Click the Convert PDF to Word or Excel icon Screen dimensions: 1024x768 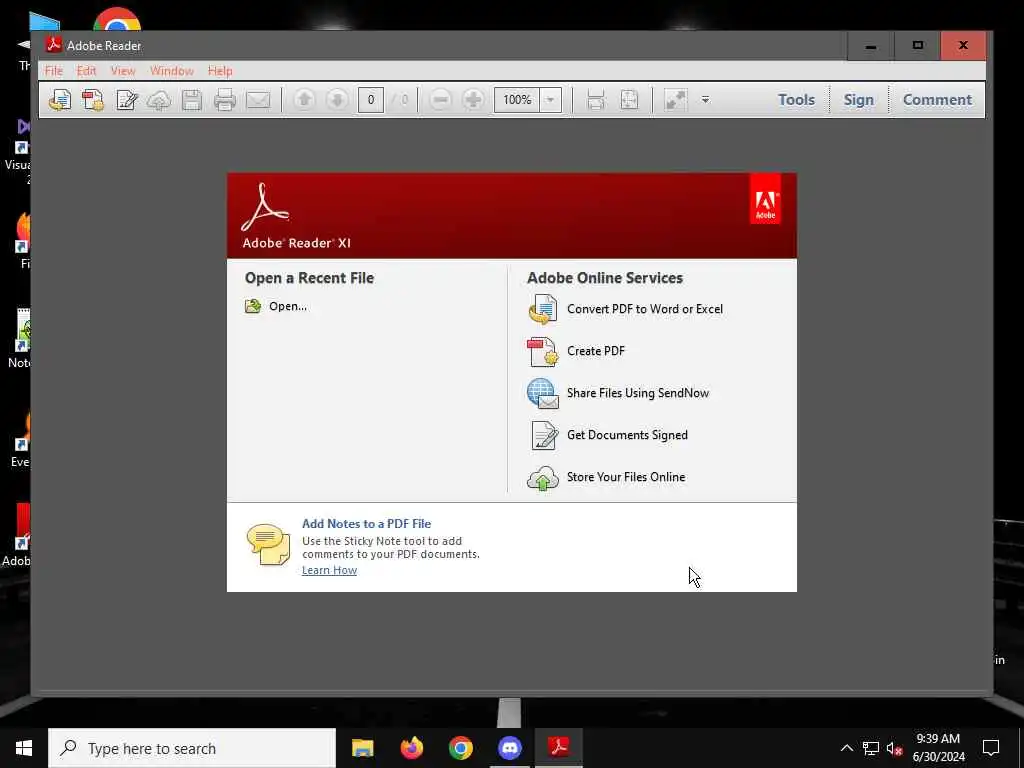[543, 309]
